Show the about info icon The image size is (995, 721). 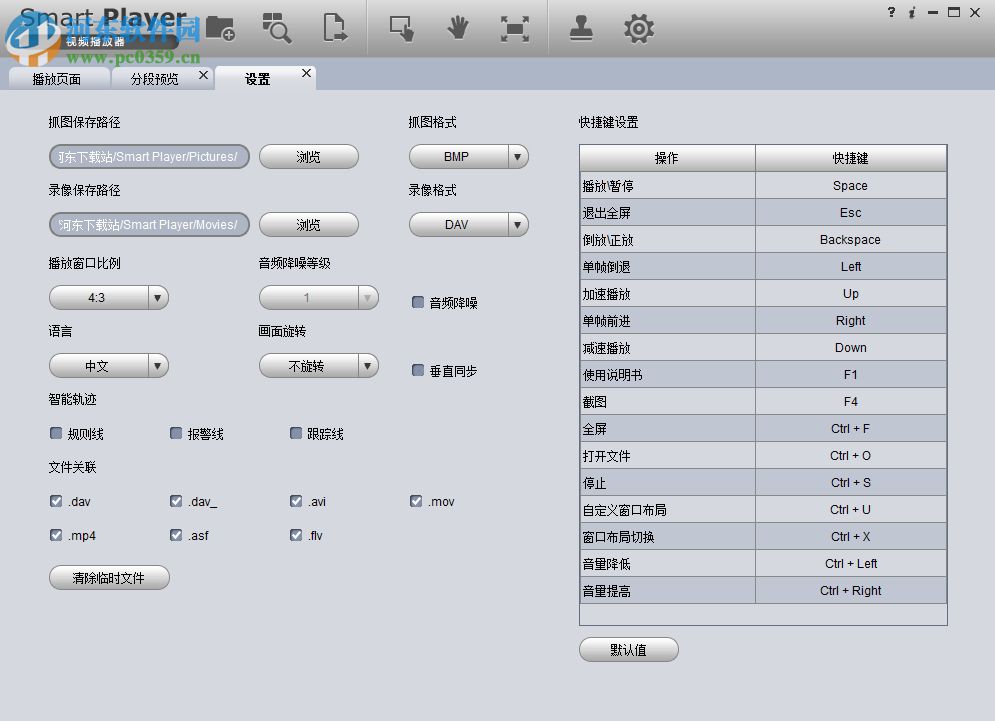pyautogui.click(x=912, y=12)
